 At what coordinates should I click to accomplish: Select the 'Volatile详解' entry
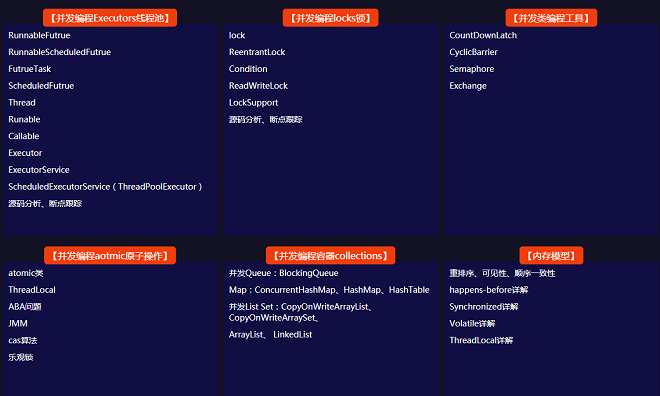coord(472,324)
